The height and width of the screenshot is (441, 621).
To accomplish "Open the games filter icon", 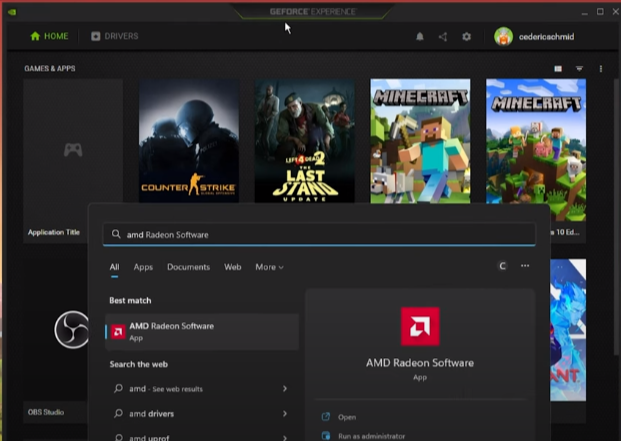I will point(579,69).
